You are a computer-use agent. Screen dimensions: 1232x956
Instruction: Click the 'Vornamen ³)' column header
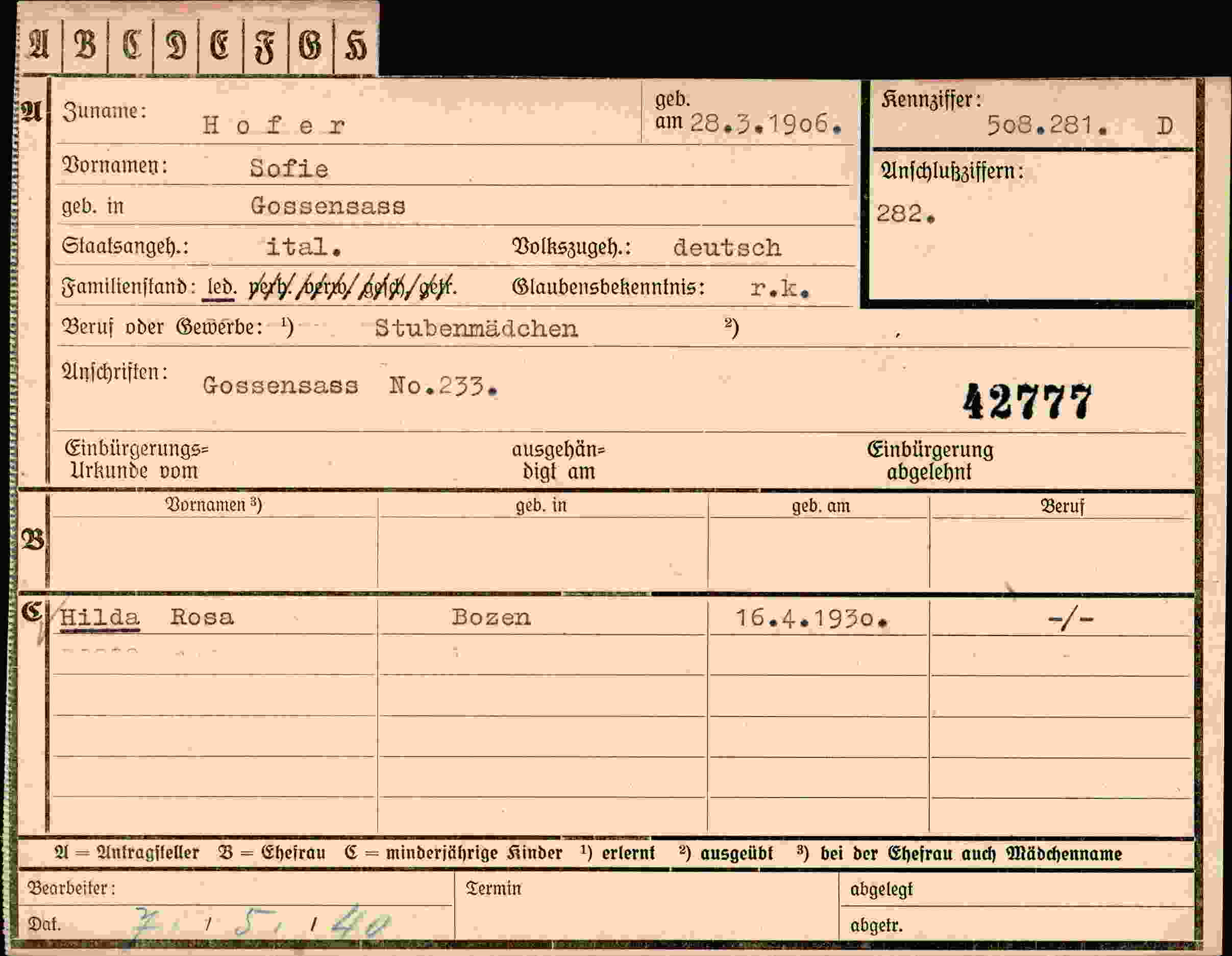click(x=213, y=505)
